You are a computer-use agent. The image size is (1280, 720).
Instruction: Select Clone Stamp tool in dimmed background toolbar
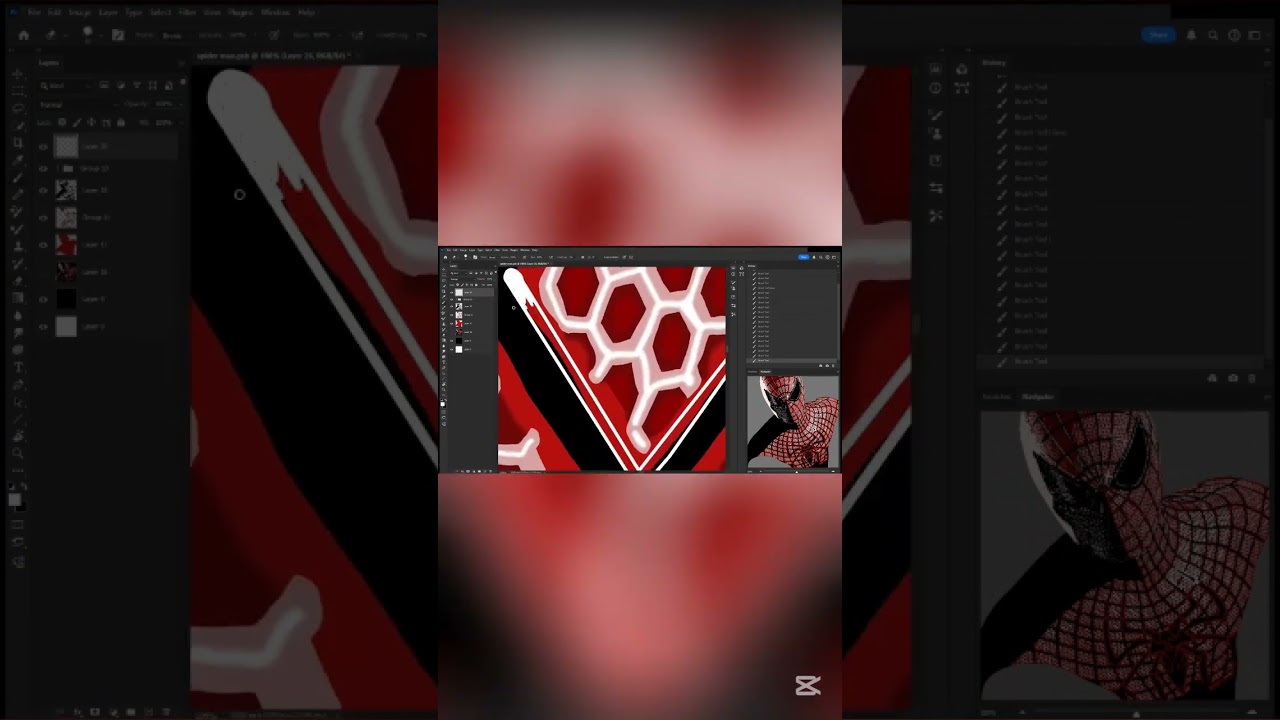pyautogui.click(x=18, y=246)
